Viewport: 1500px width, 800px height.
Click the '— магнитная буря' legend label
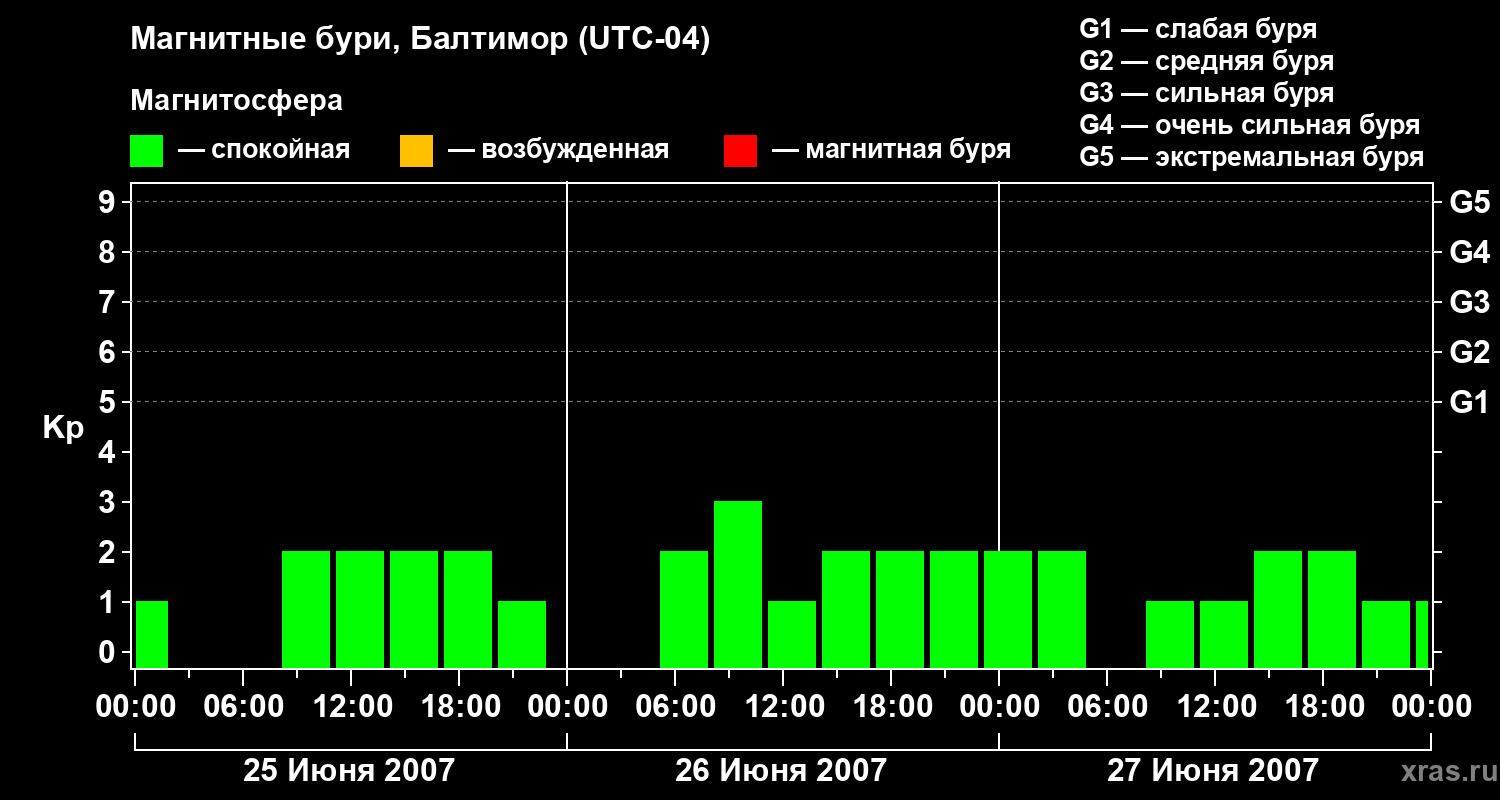[891, 150]
